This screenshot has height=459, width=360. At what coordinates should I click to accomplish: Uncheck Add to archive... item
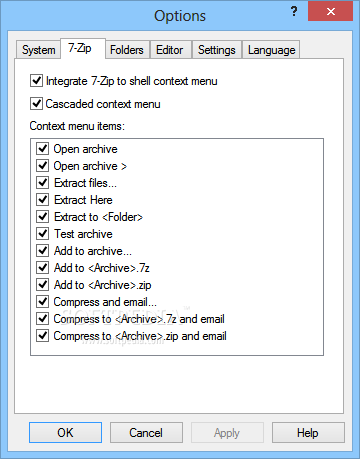click(43, 251)
